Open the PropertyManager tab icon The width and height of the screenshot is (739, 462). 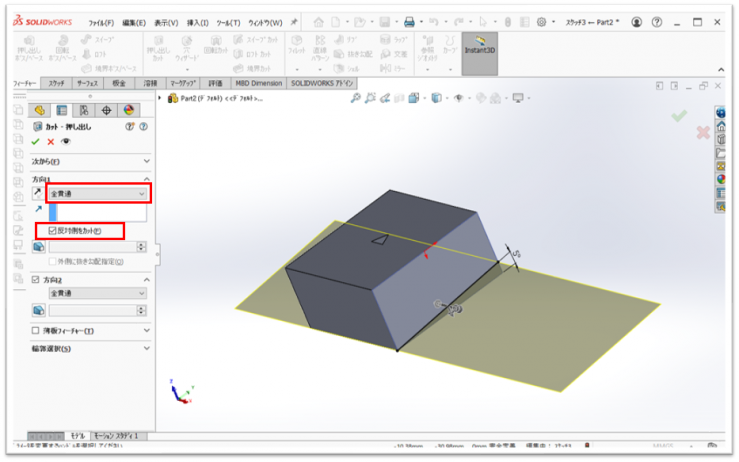(61, 110)
